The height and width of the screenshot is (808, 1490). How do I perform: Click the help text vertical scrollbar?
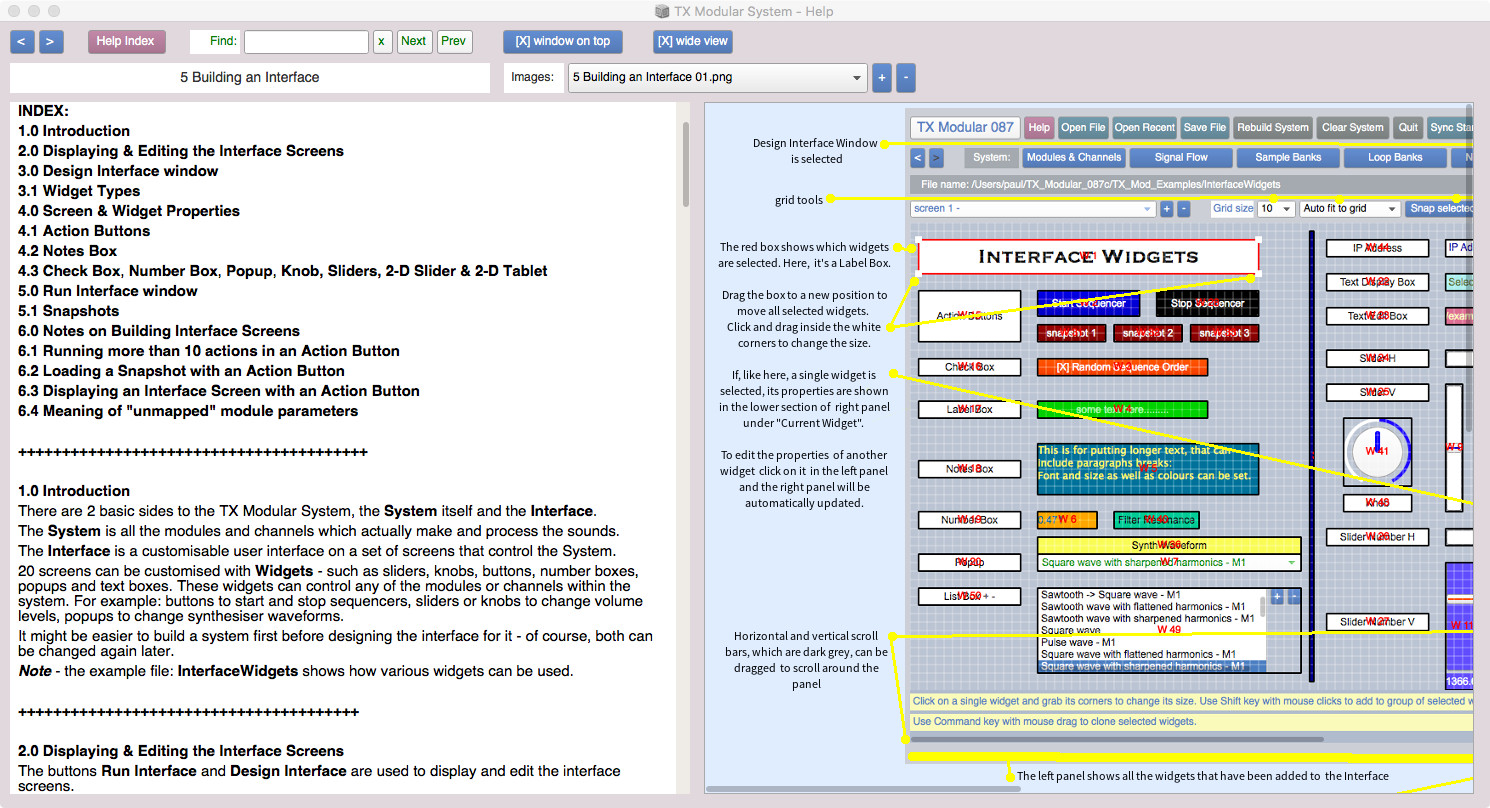coord(685,165)
